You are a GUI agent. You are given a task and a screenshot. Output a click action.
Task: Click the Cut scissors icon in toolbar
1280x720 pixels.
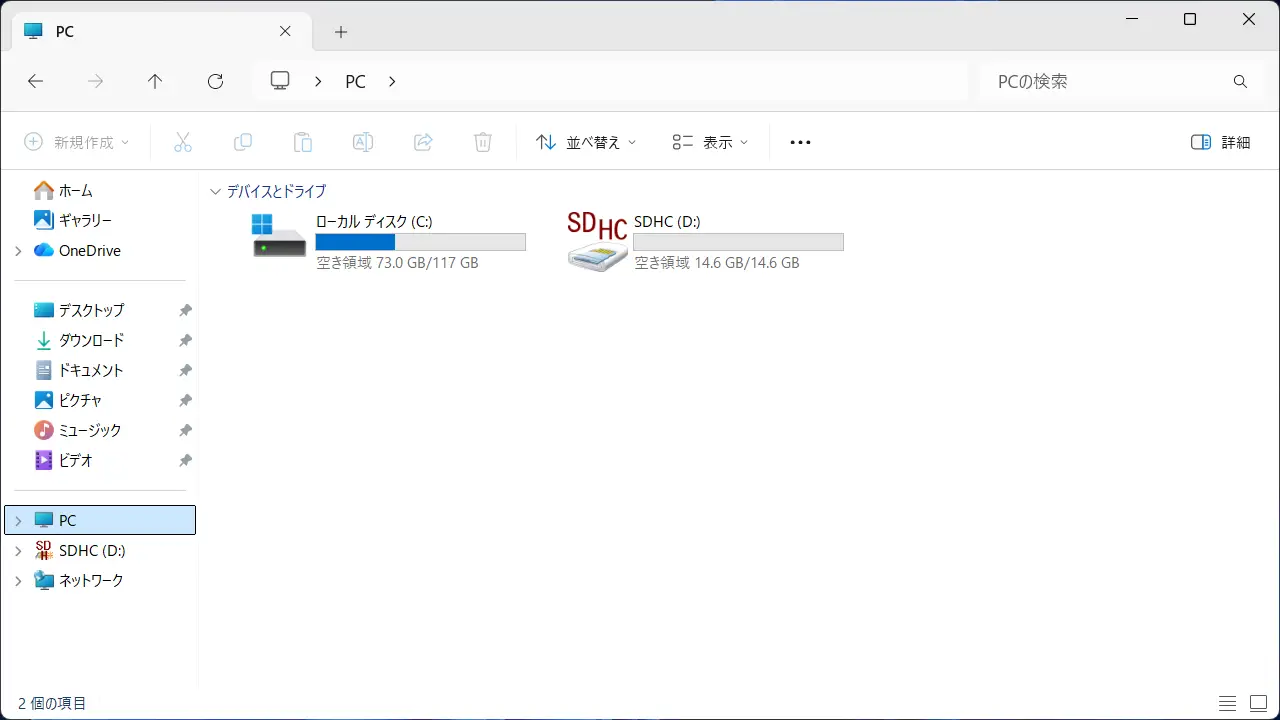(x=182, y=142)
